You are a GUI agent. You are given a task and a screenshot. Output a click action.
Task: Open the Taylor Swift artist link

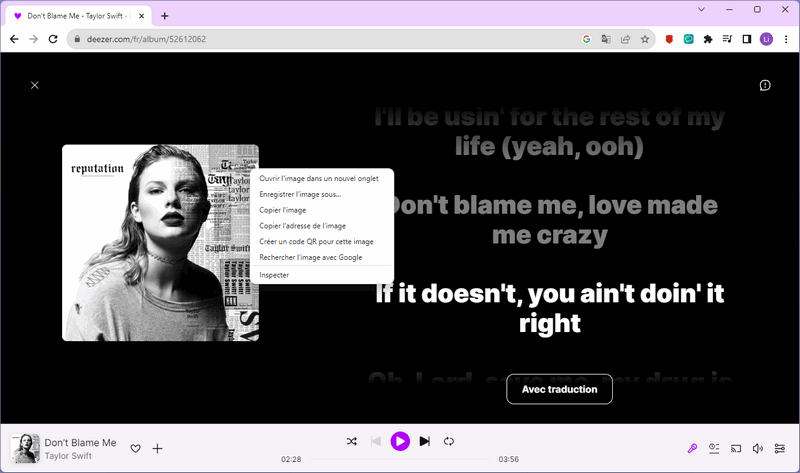coord(68,456)
